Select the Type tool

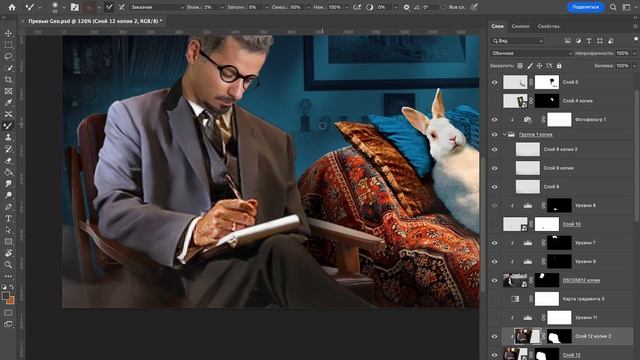pyautogui.click(x=8, y=218)
